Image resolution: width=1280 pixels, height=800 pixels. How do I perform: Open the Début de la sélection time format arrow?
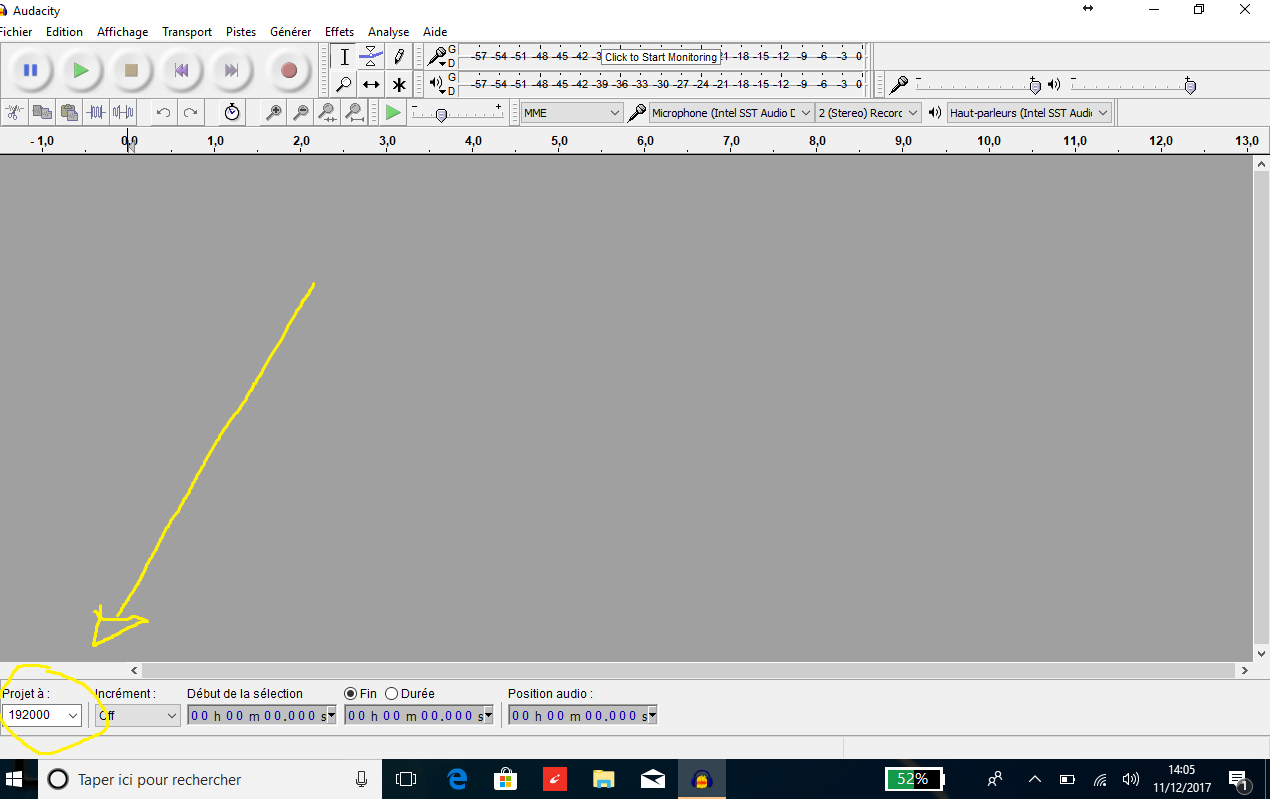coord(333,716)
